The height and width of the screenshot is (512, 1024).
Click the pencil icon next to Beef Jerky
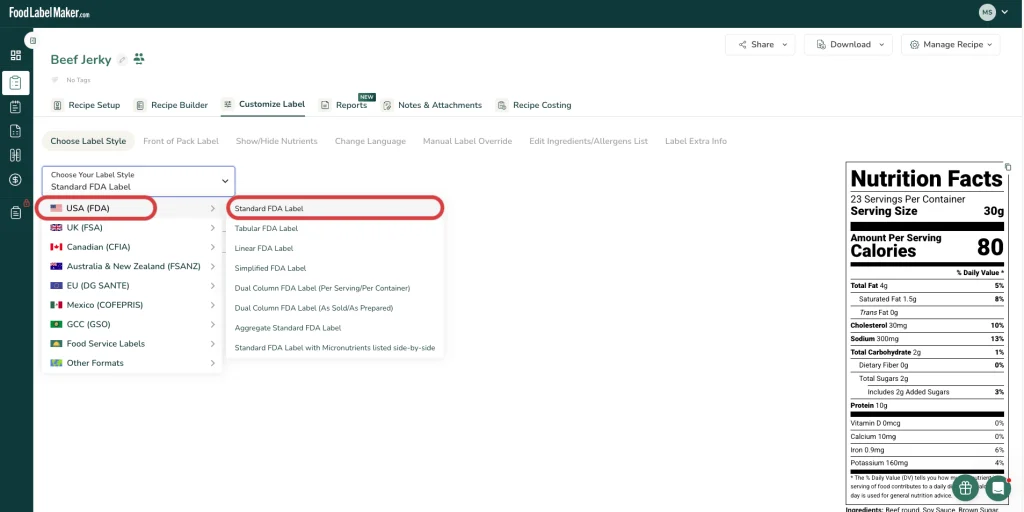pyautogui.click(x=122, y=60)
